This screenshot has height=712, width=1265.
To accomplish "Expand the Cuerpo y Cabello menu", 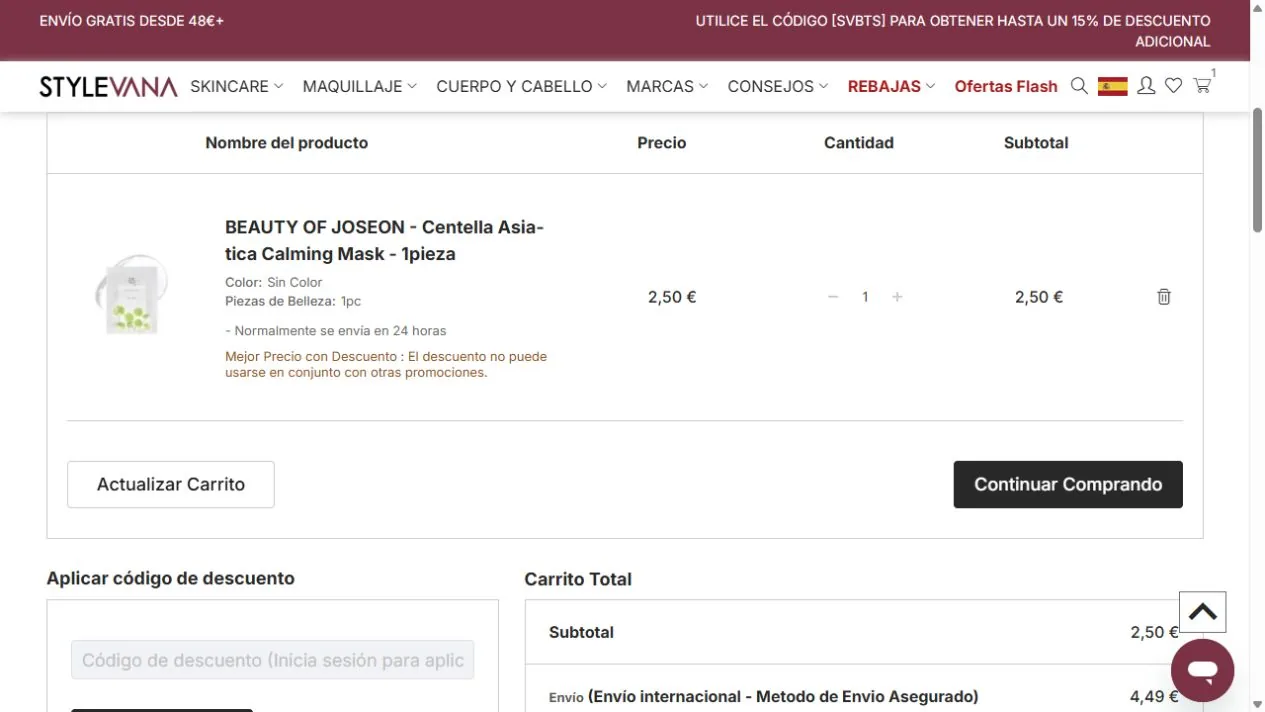I will tap(522, 87).
